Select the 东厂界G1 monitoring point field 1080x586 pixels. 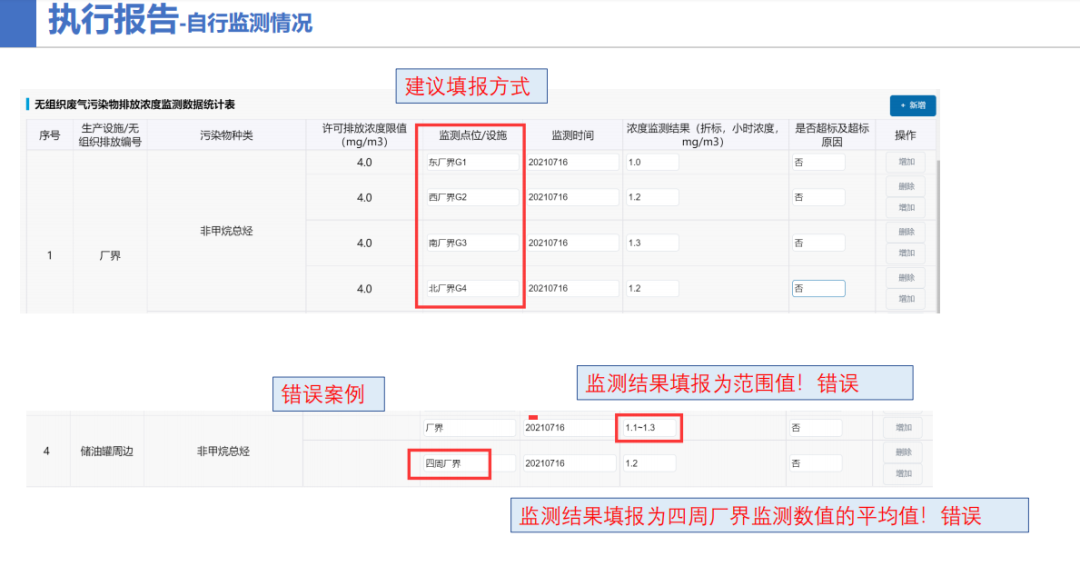[x=472, y=162]
